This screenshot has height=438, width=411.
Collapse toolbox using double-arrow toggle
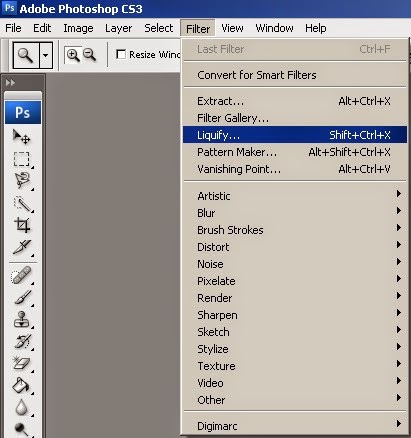10,82
